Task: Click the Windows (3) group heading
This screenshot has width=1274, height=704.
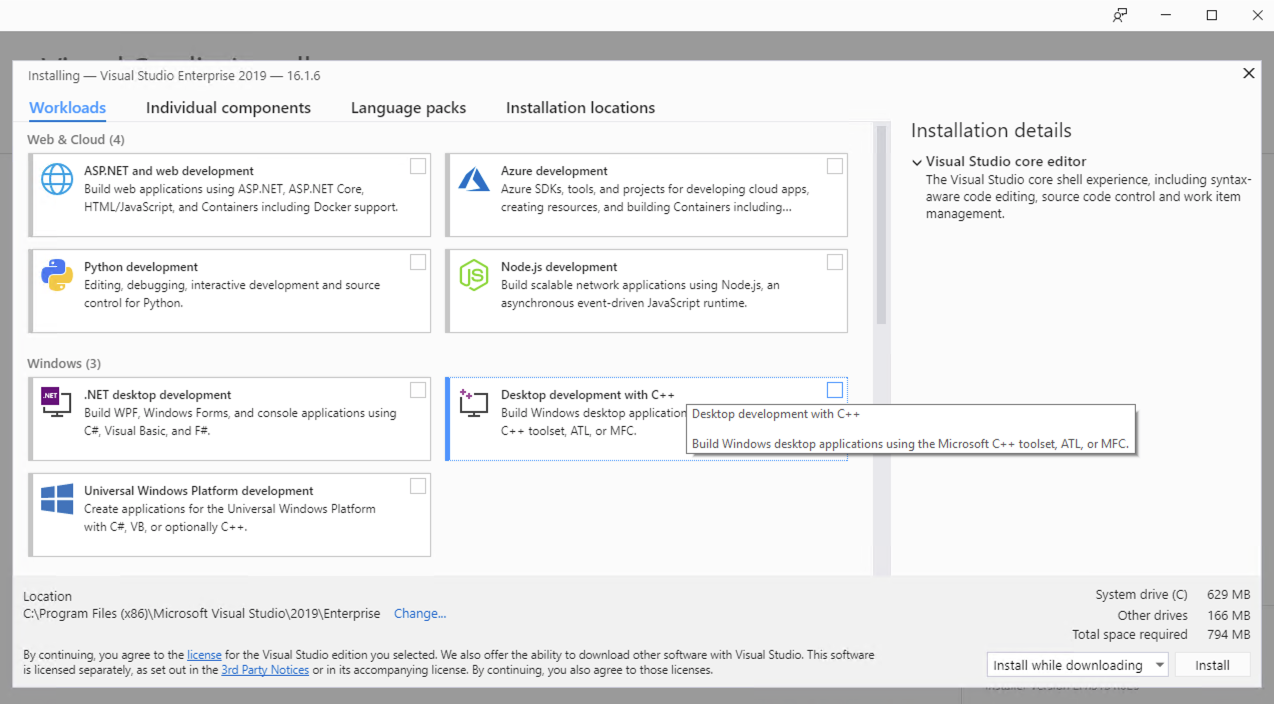Action: click(x=64, y=364)
